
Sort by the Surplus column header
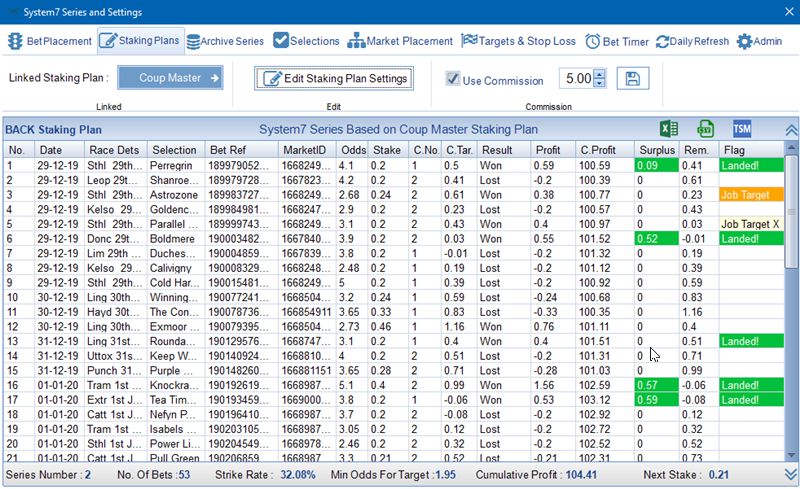pos(657,150)
